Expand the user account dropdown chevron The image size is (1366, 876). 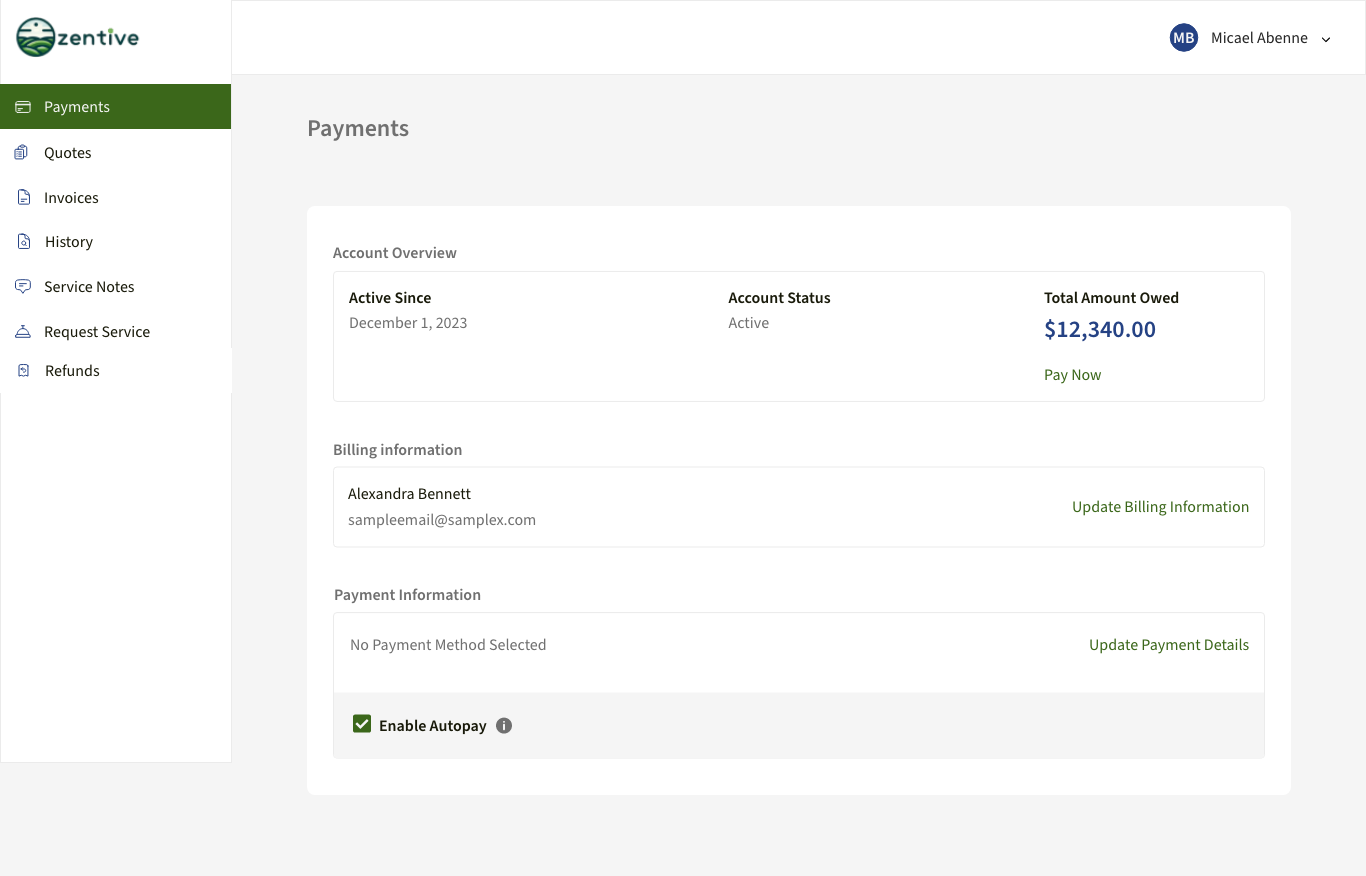coord(1326,40)
